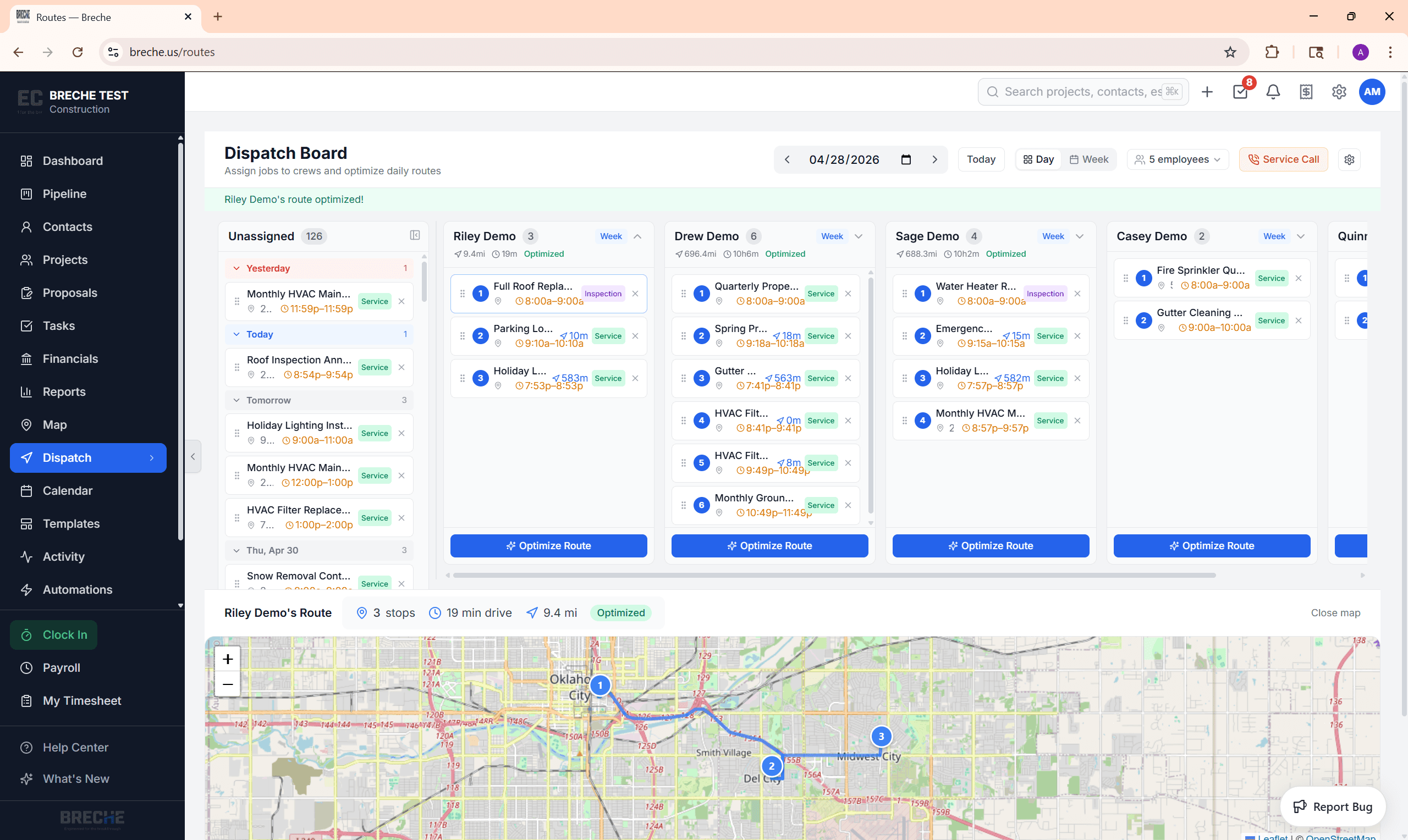This screenshot has width=1408, height=840.
Task: Remove Roof Inspection Ann... unassigned card
Action: click(402, 367)
